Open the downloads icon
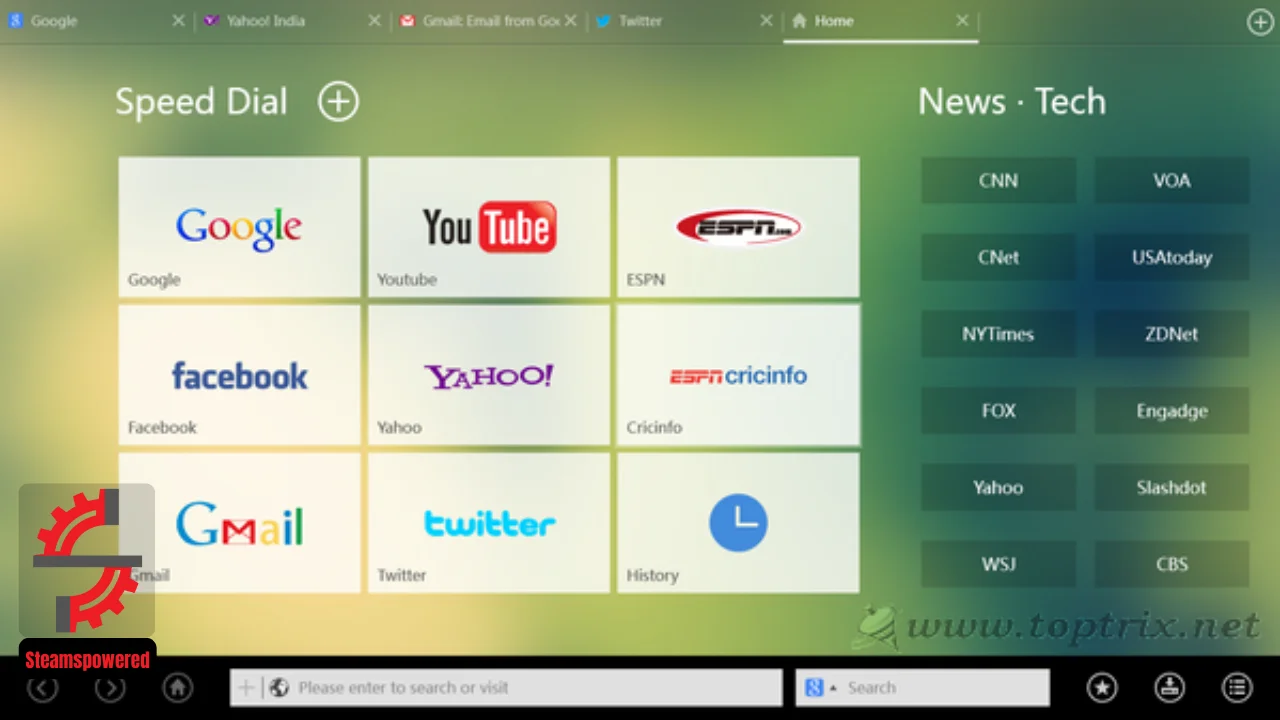Viewport: 1280px width, 720px height. [1170, 687]
